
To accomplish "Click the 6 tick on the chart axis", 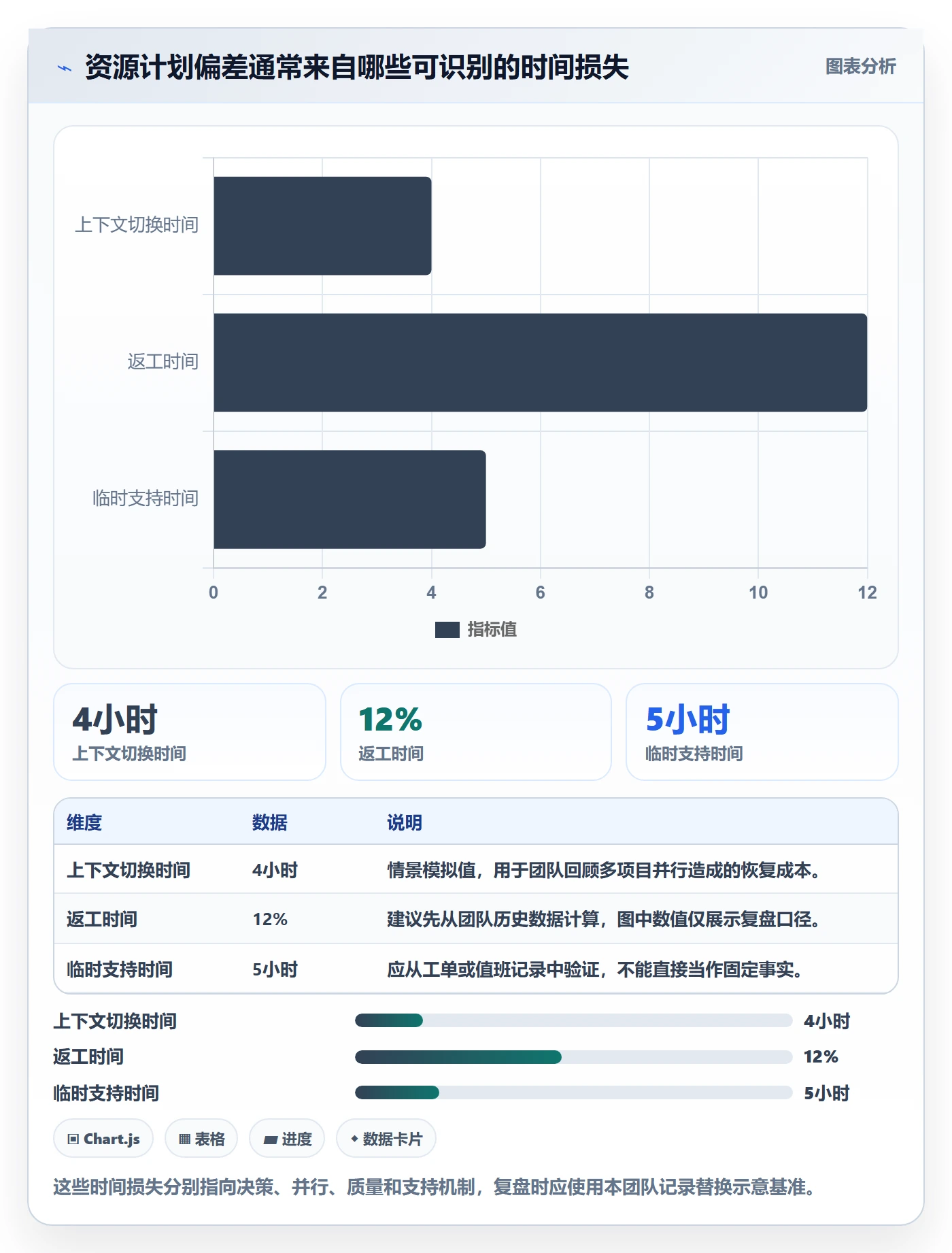I will point(541,592).
